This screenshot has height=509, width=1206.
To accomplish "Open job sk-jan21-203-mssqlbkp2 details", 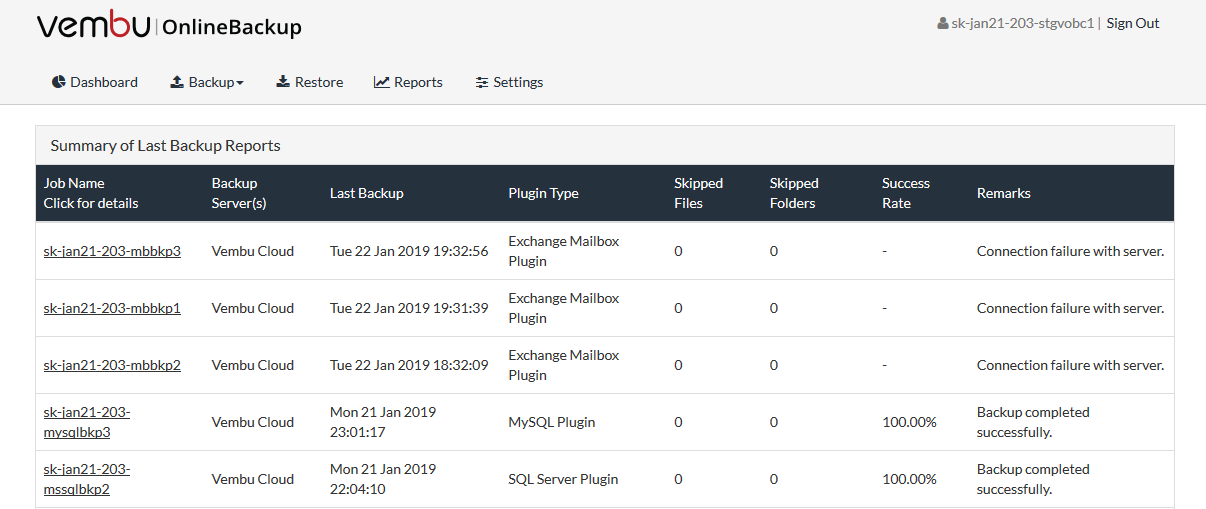I will pyautogui.click(x=87, y=479).
